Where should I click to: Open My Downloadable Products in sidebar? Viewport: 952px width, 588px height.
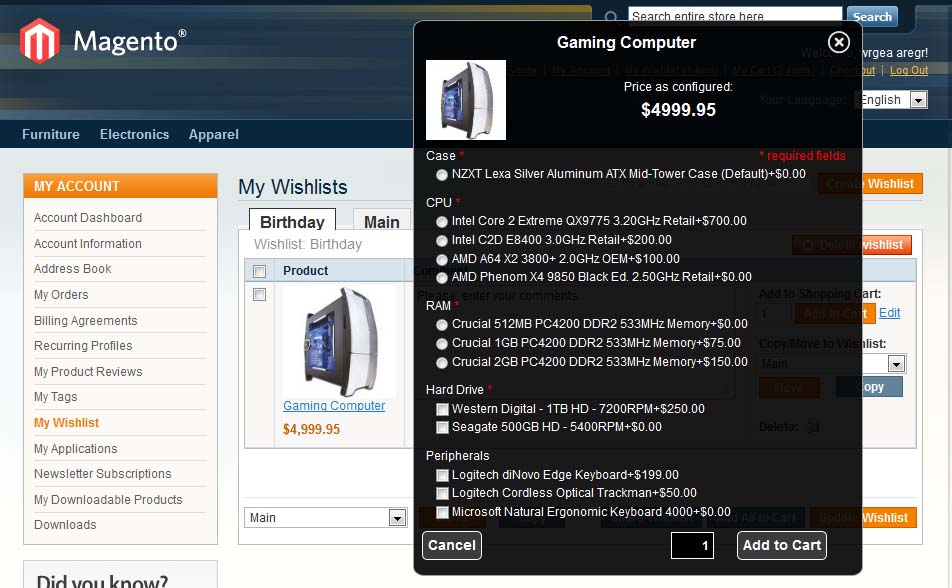coord(108,499)
